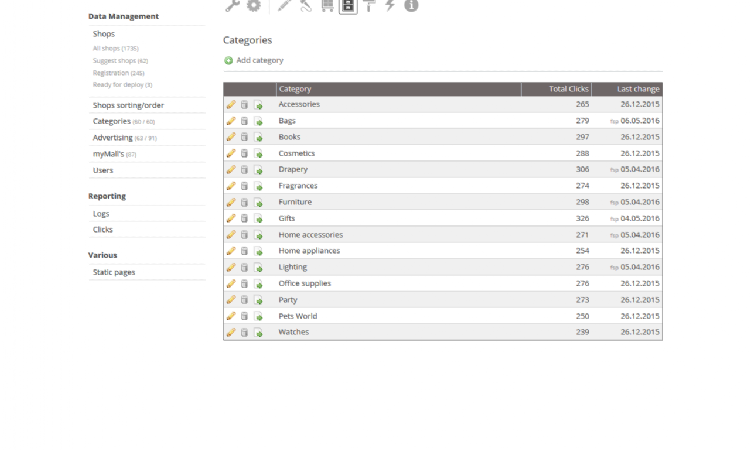This screenshot has height=450, width=750.
Task: Click the lightning bolt toolbar icon
Action: coord(390,5)
